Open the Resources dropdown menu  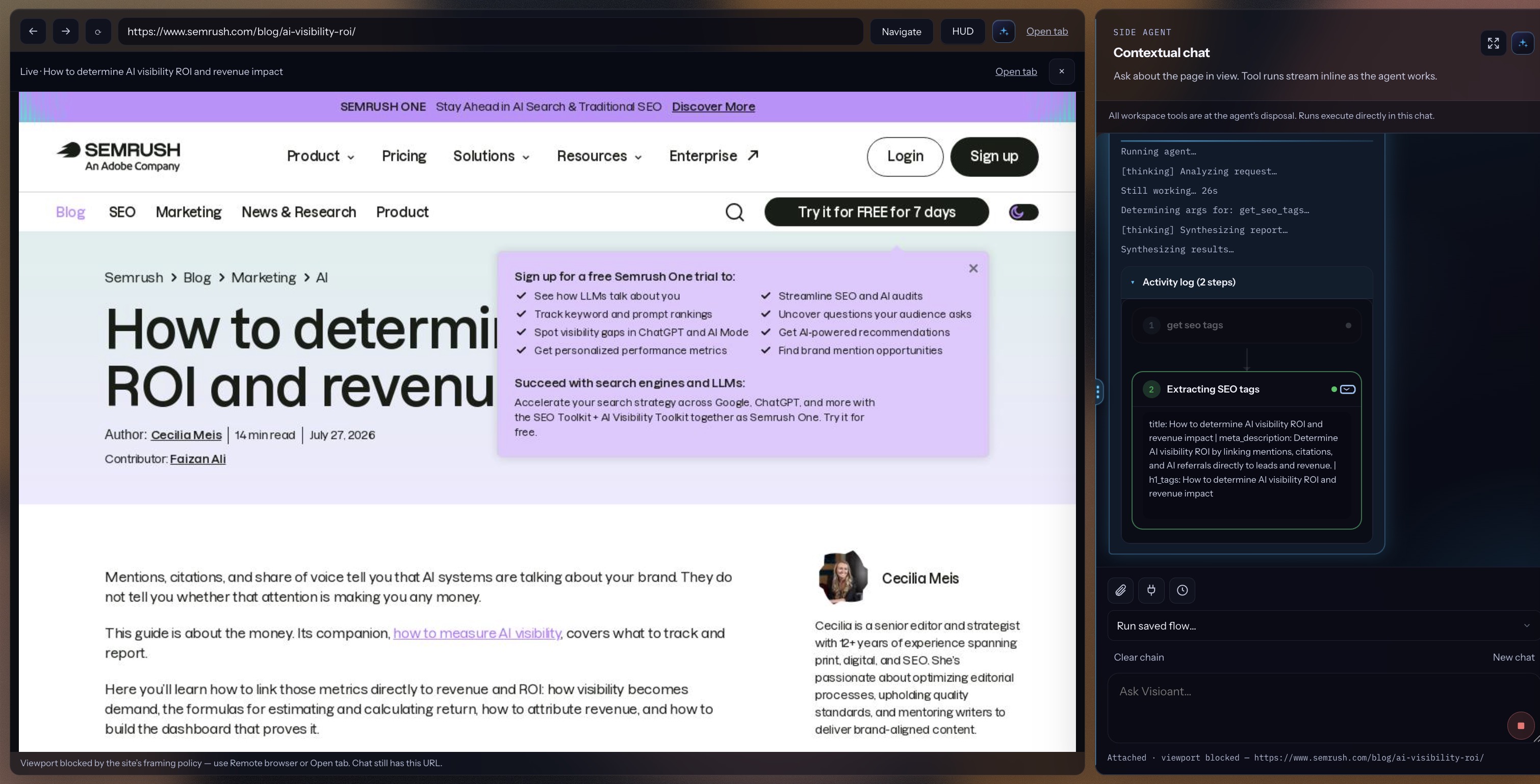click(x=599, y=156)
